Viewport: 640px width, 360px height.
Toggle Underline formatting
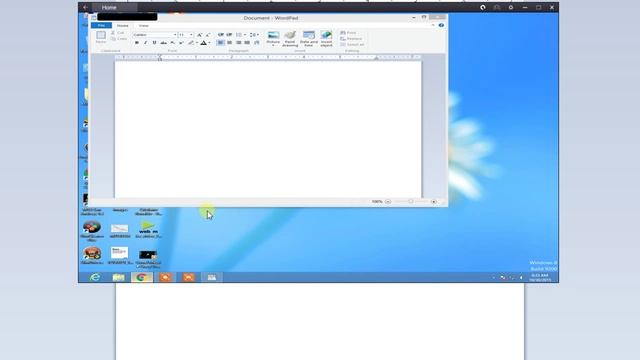[154, 43]
